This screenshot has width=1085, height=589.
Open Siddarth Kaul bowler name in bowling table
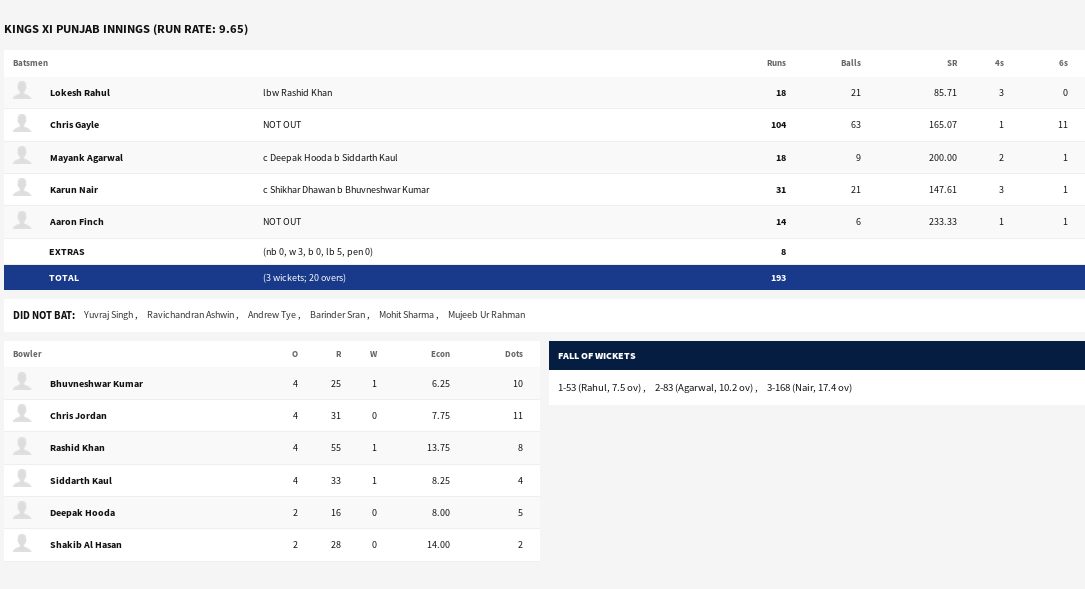point(80,481)
